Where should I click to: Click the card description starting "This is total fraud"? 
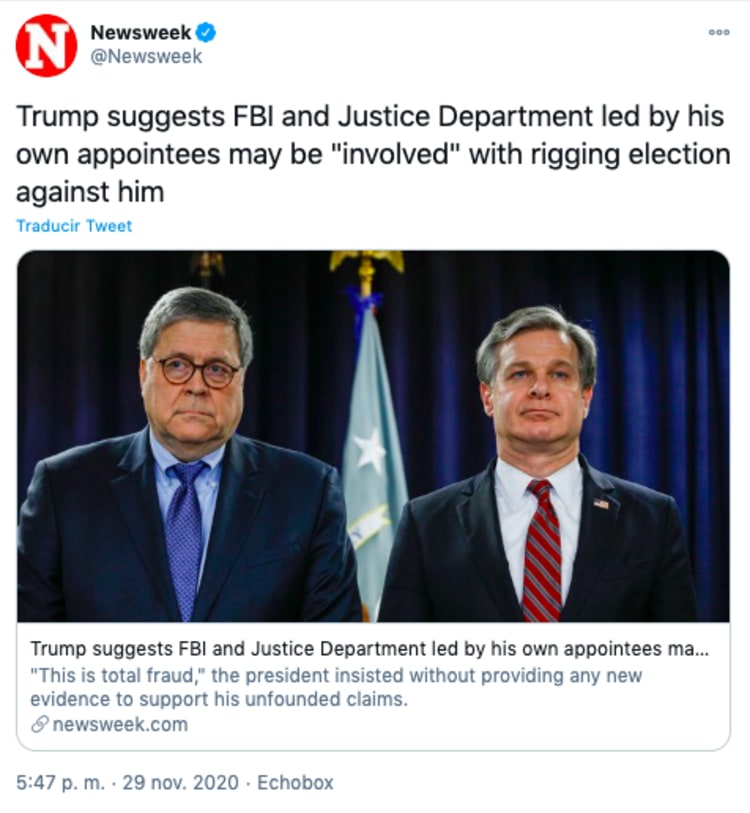click(x=336, y=676)
